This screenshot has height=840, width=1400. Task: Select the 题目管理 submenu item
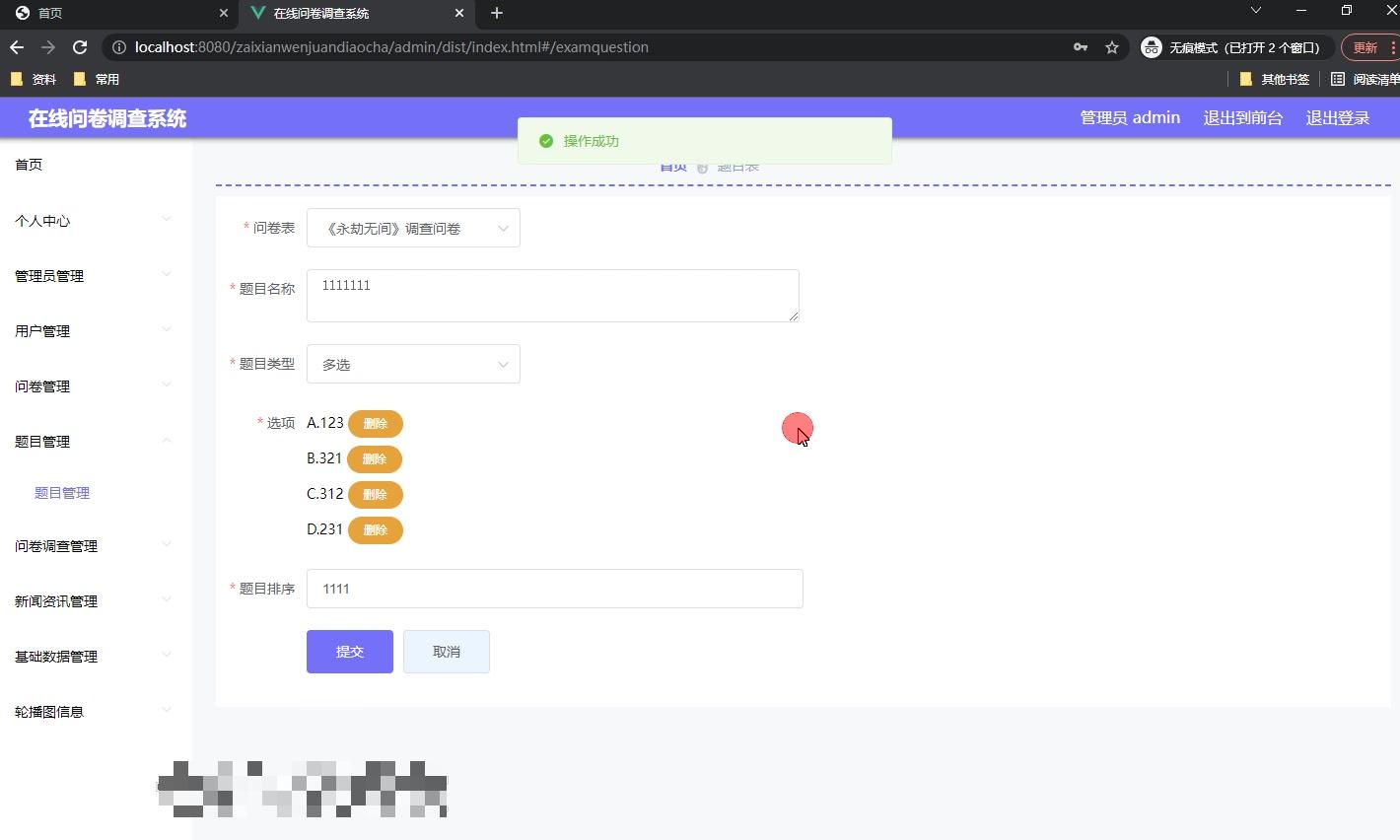click(62, 492)
